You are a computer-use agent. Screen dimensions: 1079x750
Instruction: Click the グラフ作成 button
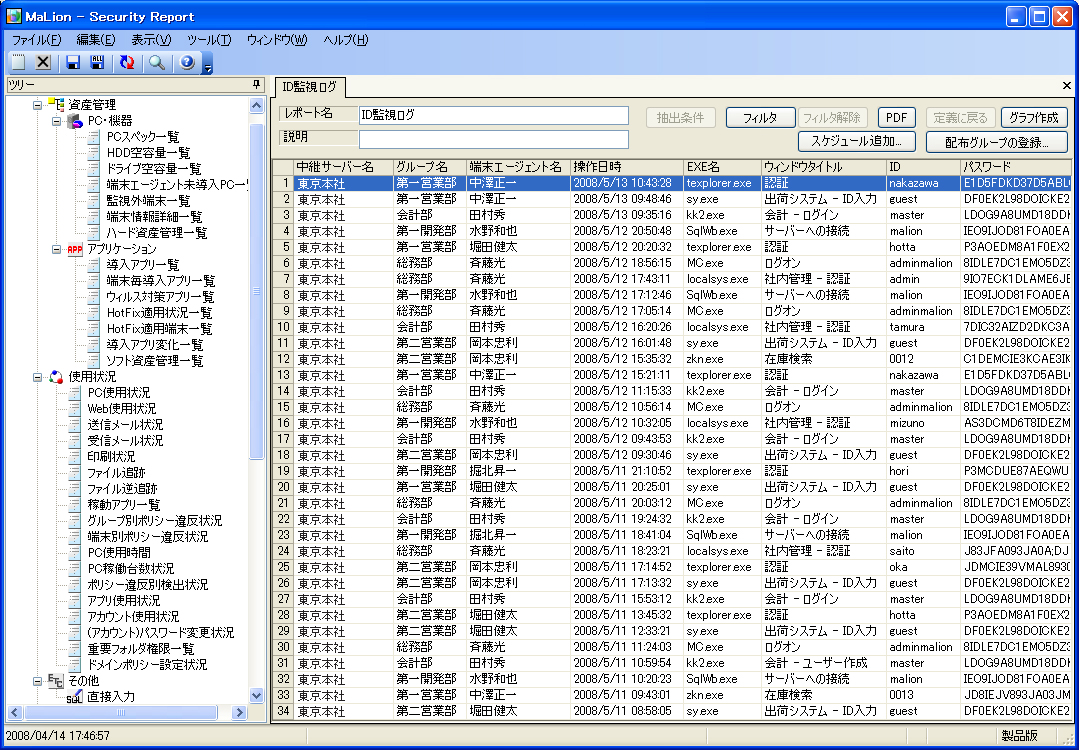tap(1034, 118)
